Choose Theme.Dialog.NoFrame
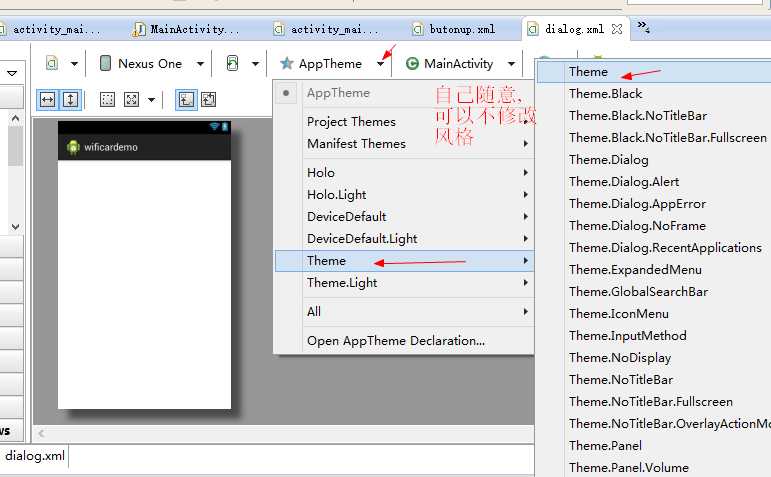771x477 pixels. click(654, 226)
